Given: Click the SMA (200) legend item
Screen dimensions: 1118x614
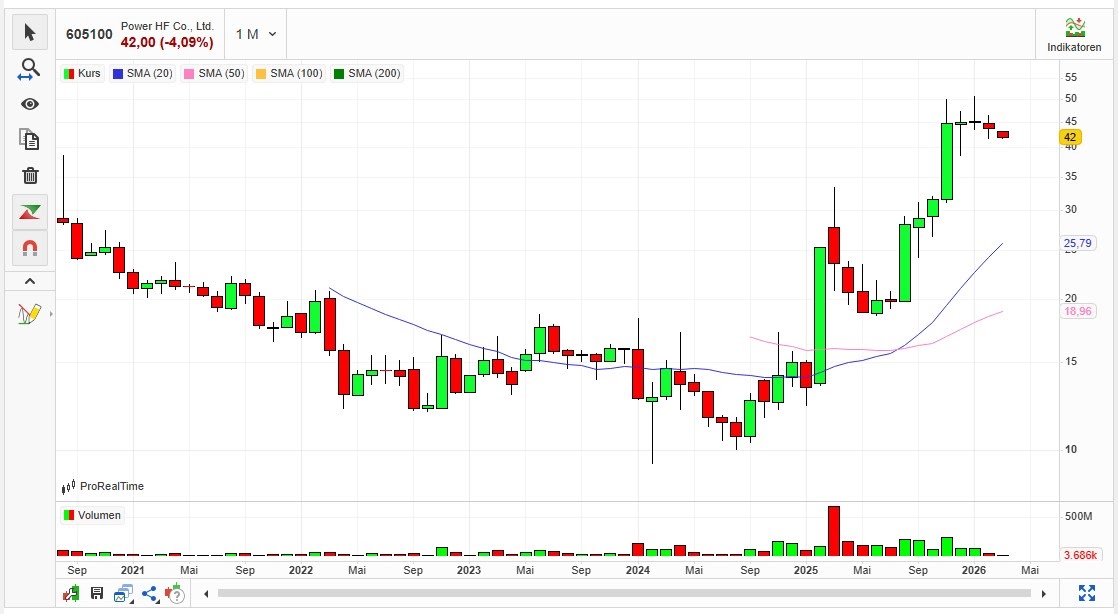Looking at the screenshot, I should pos(367,73).
